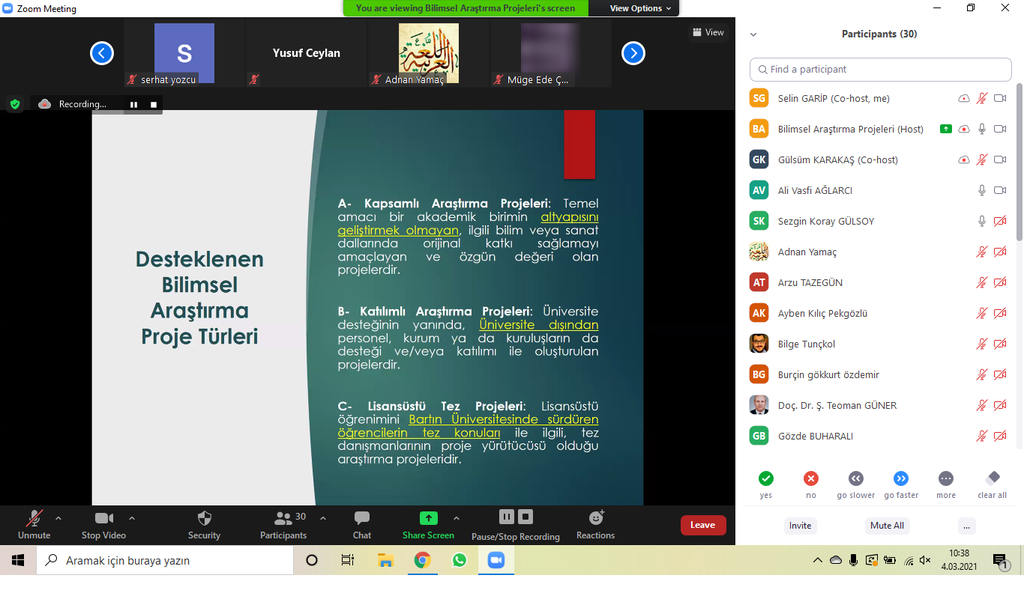
Task: Open the Reactions menu
Action: coord(595,518)
